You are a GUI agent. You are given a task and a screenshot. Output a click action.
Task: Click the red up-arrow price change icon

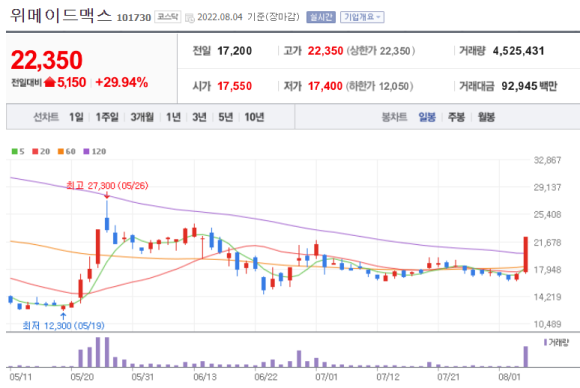coord(50,82)
